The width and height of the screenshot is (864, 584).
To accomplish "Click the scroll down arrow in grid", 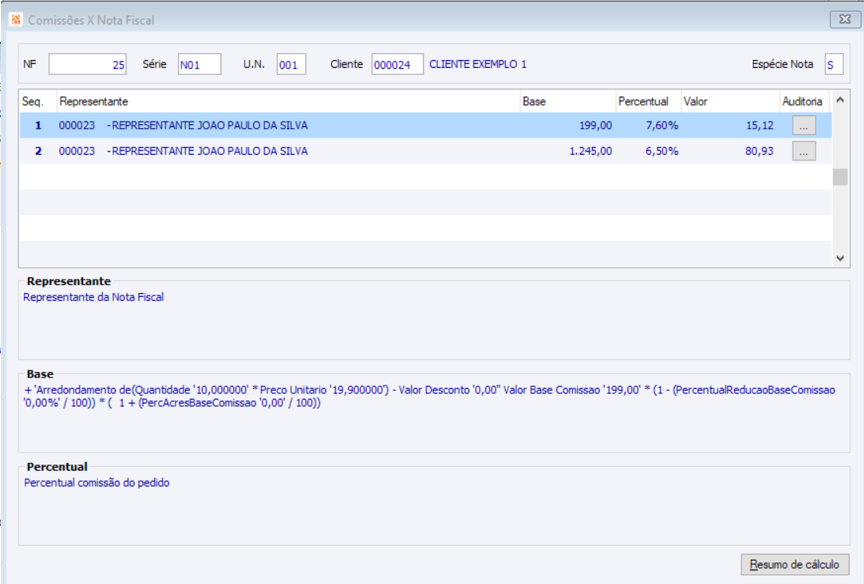I will [840, 258].
